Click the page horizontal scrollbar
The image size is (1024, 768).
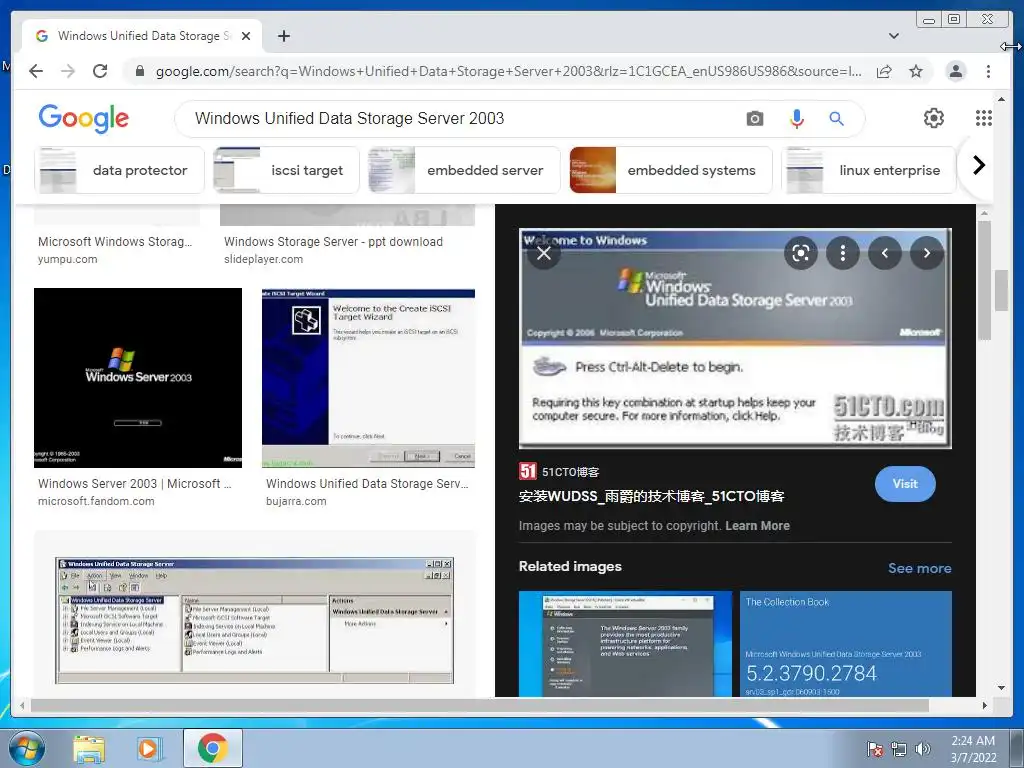point(480,705)
